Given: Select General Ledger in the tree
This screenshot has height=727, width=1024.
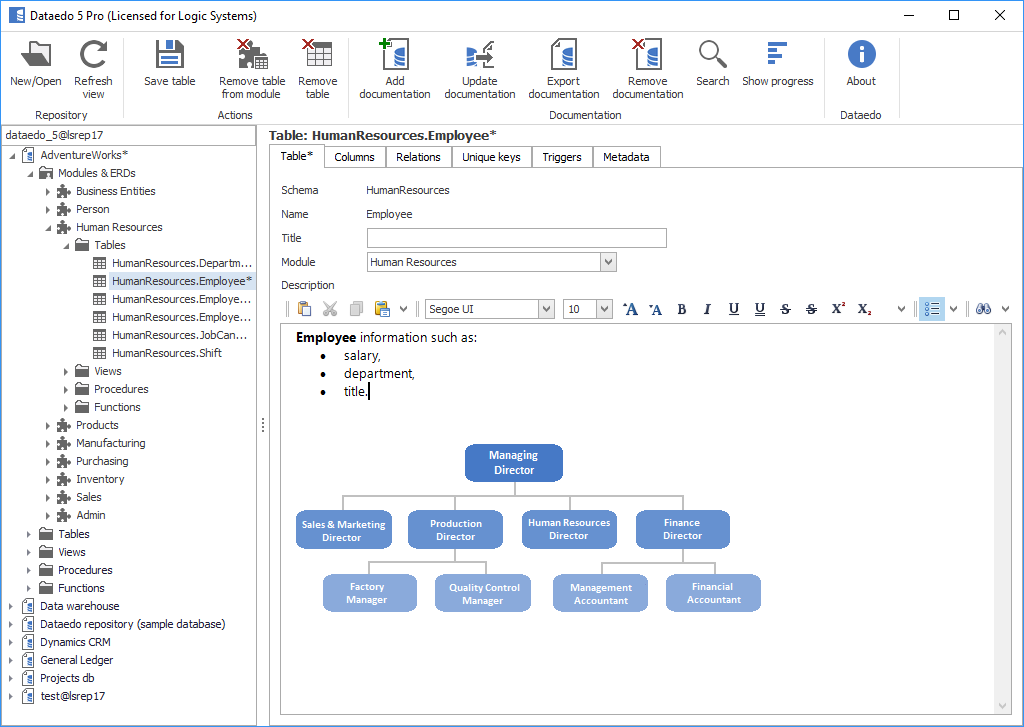Looking at the screenshot, I should click(x=76, y=660).
